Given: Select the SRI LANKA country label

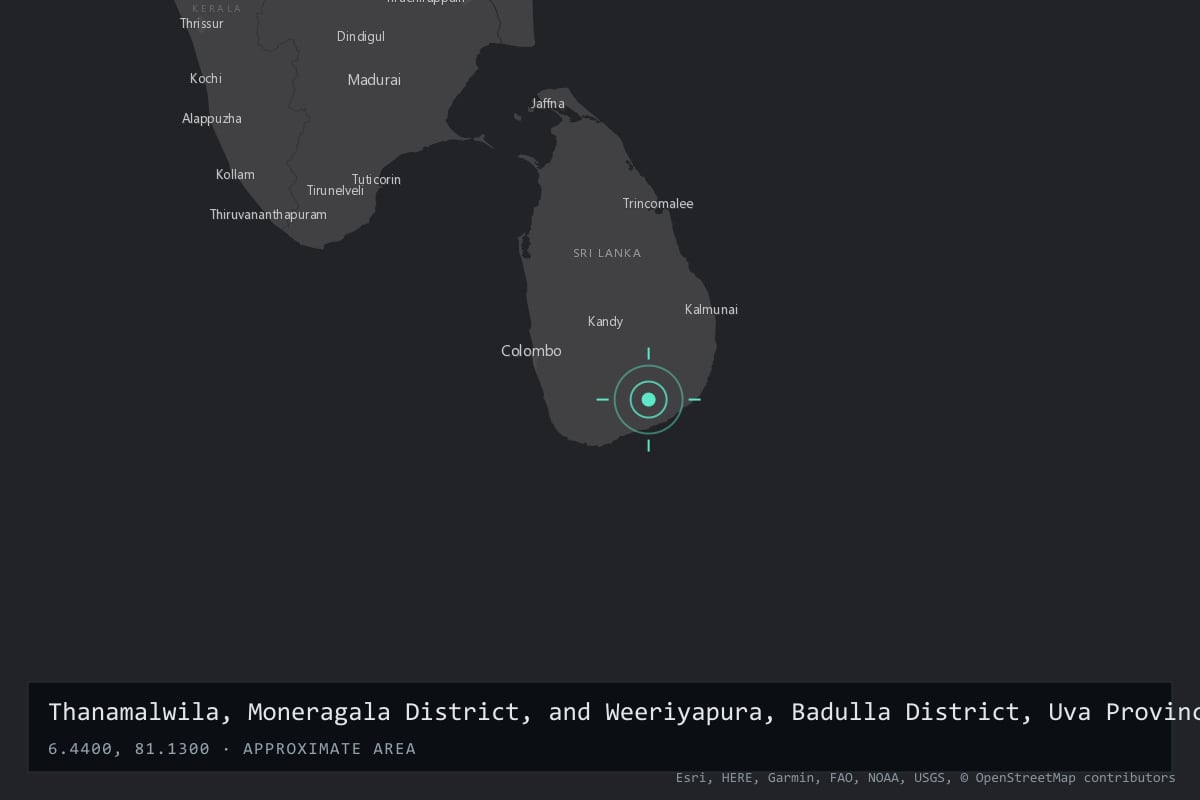Looking at the screenshot, I should pos(607,253).
